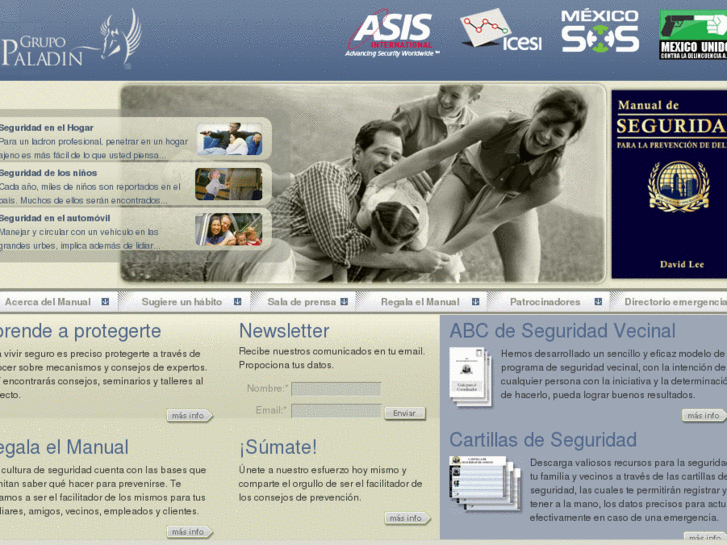This screenshot has height=545, width=727.
Task: Submit newsletter with Enviar button
Action: [x=405, y=413]
